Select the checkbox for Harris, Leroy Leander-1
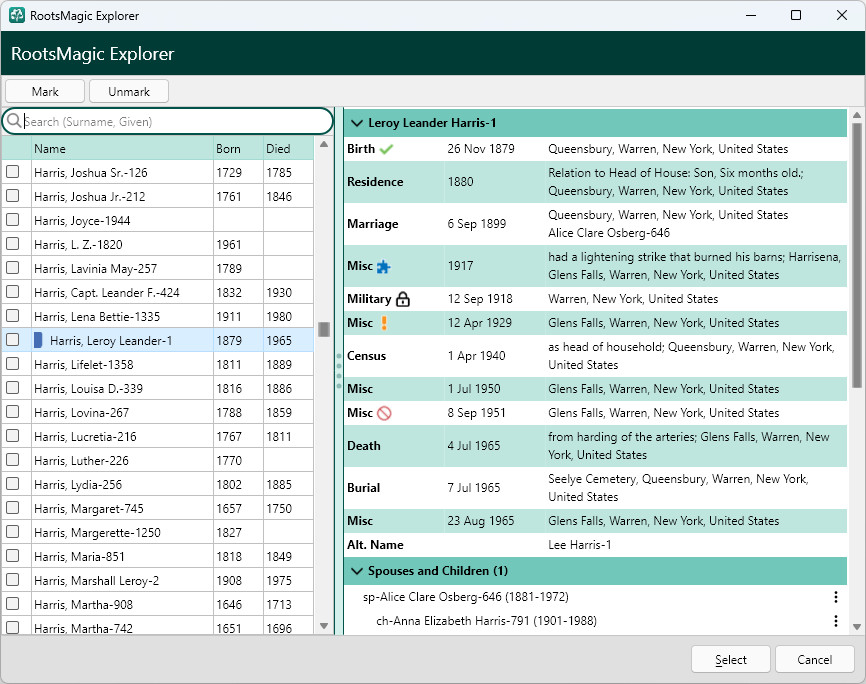Image resolution: width=866 pixels, height=684 pixels. [13, 340]
